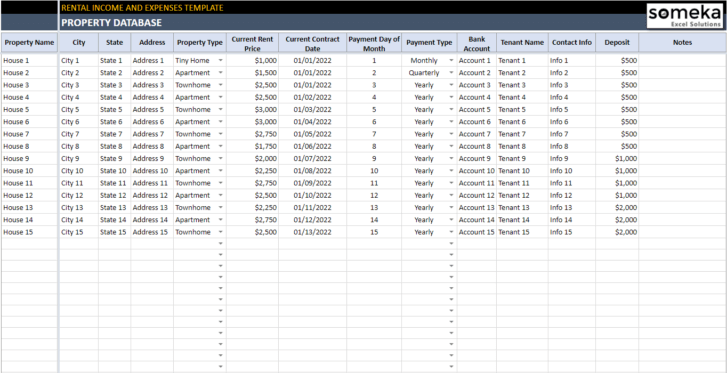Screen dimensions: 727x373
Task: Click the House 5 property name cell
Action: tap(29, 109)
